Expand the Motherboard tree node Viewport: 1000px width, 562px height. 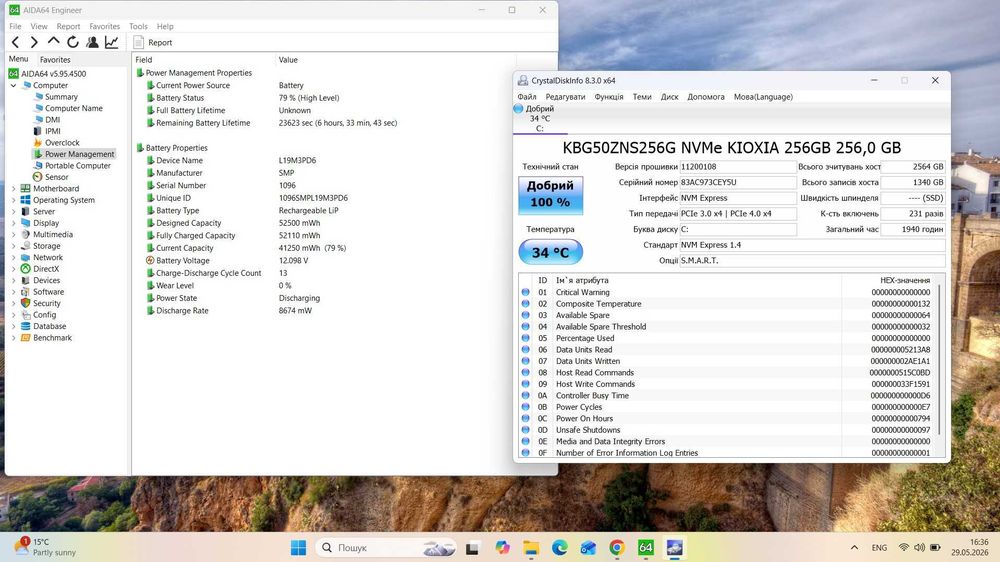point(13,189)
